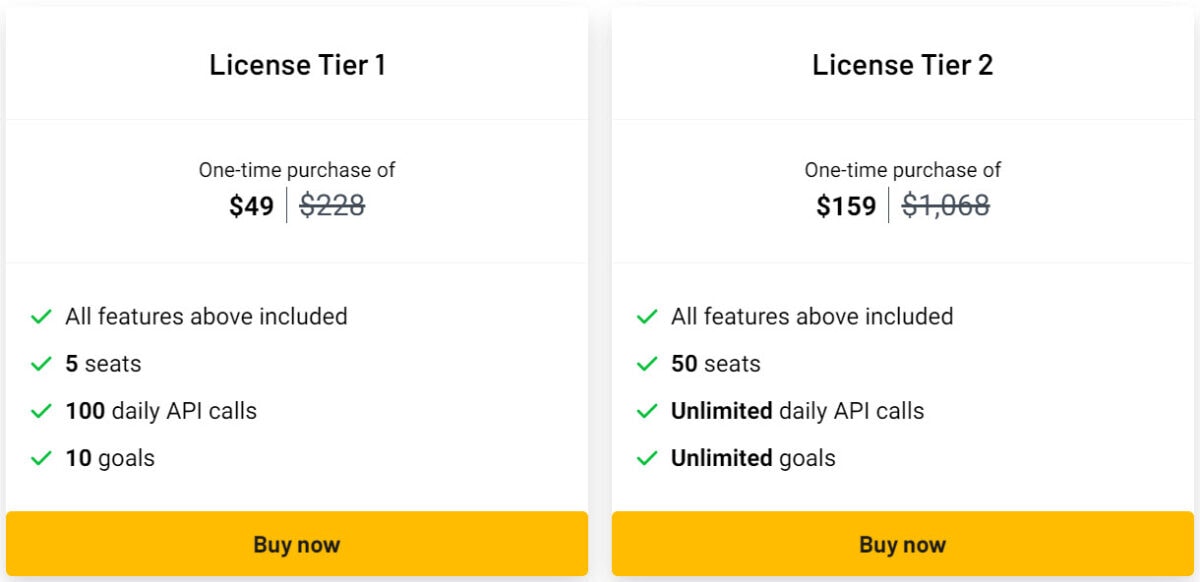Click the checkmark next to 'Unlimited goals'
Screen dimensions: 1200x582
coord(645,458)
